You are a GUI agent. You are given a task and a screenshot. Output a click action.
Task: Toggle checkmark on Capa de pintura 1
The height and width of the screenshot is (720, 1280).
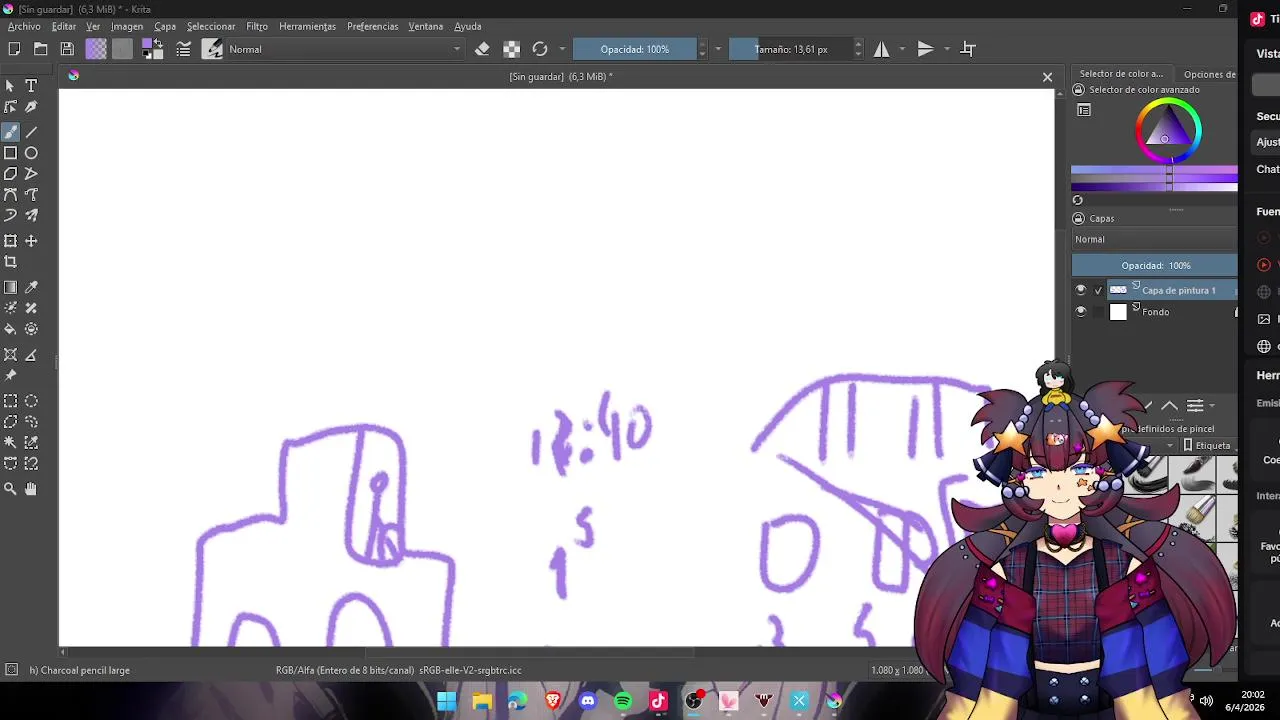point(1098,290)
